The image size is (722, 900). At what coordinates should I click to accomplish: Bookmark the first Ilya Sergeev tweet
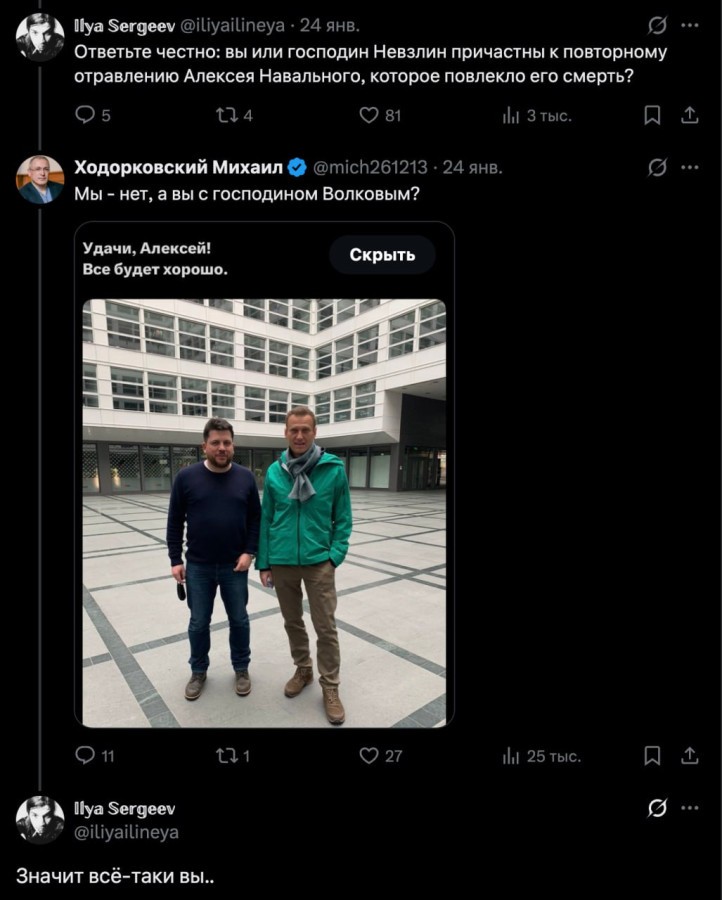(x=652, y=115)
